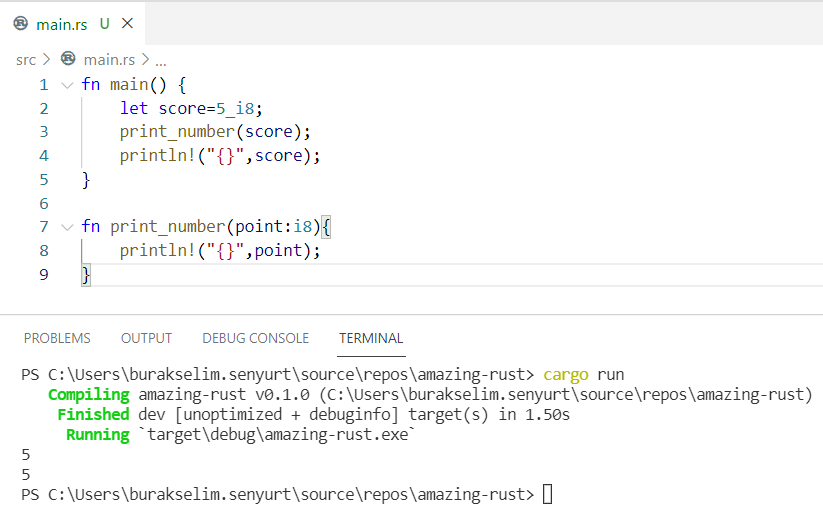Click the closing brace on line 9
Viewport: 823px width, 522px height.
click(86, 274)
